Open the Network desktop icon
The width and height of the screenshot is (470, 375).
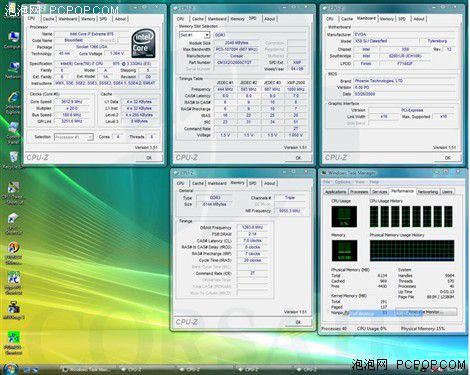coord(13,70)
